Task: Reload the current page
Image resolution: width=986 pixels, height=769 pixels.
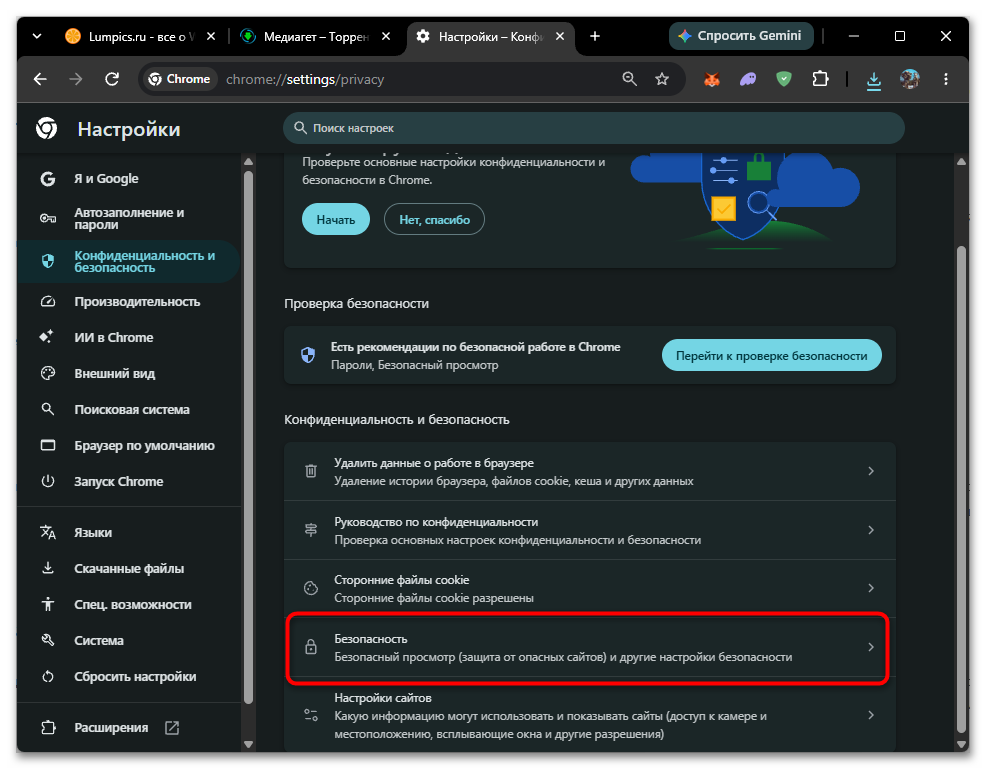Action: click(x=112, y=79)
